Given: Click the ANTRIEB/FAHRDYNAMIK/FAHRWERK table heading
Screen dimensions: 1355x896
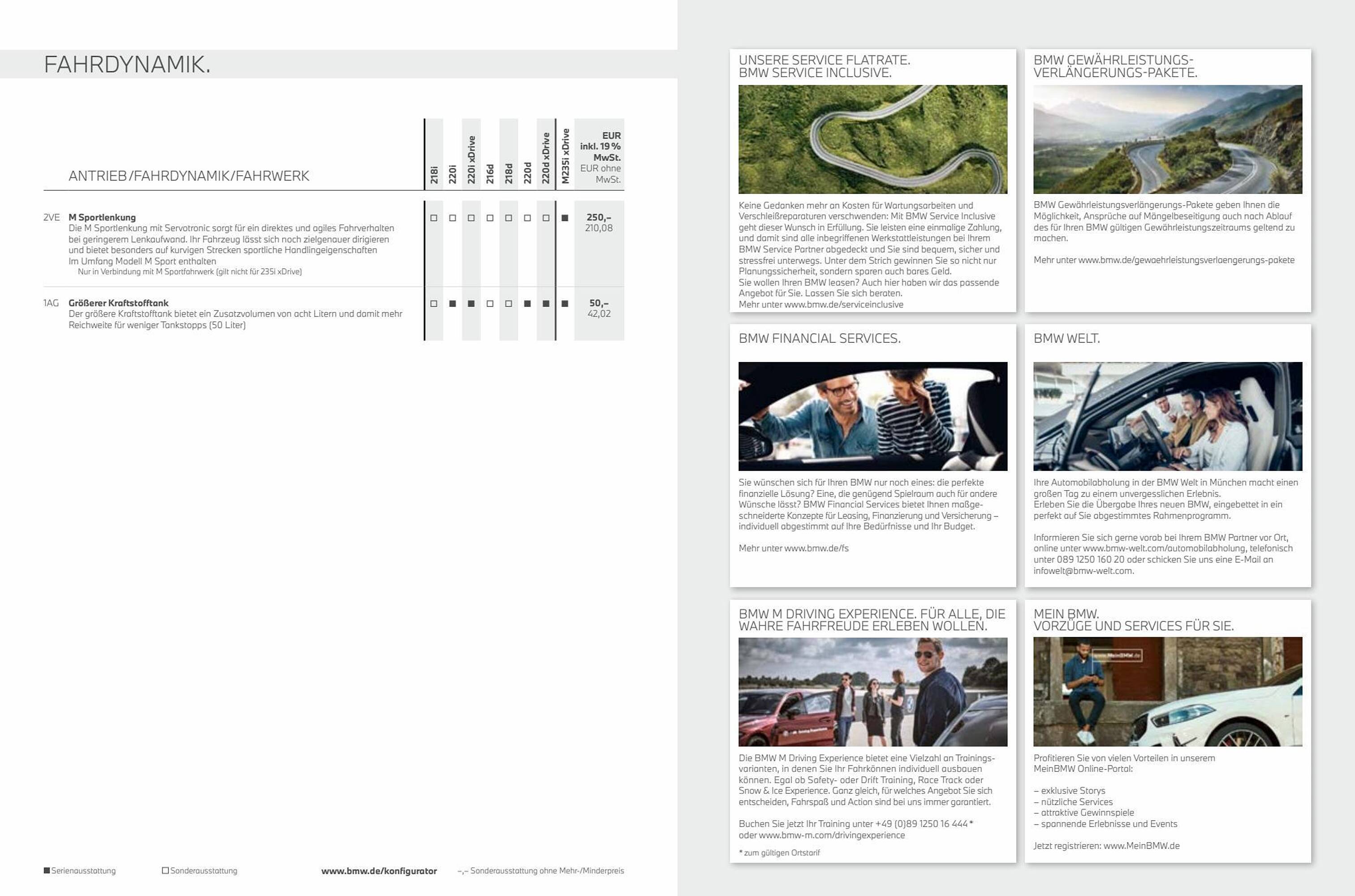Looking at the screenshot, I should tap(189, 176).
